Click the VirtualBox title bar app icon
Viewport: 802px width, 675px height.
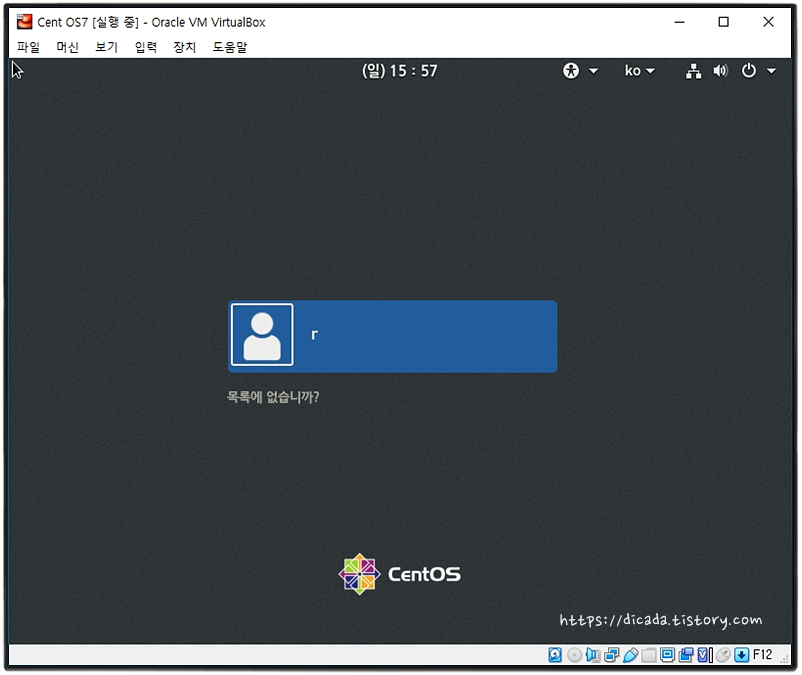click(24, 22)
